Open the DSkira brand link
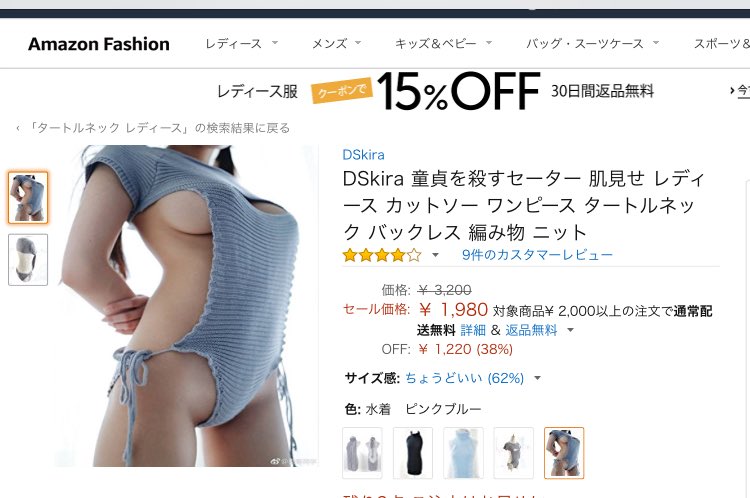Image resolution: width=750 pixels, height=498 pixels. (x=364, y=155)
